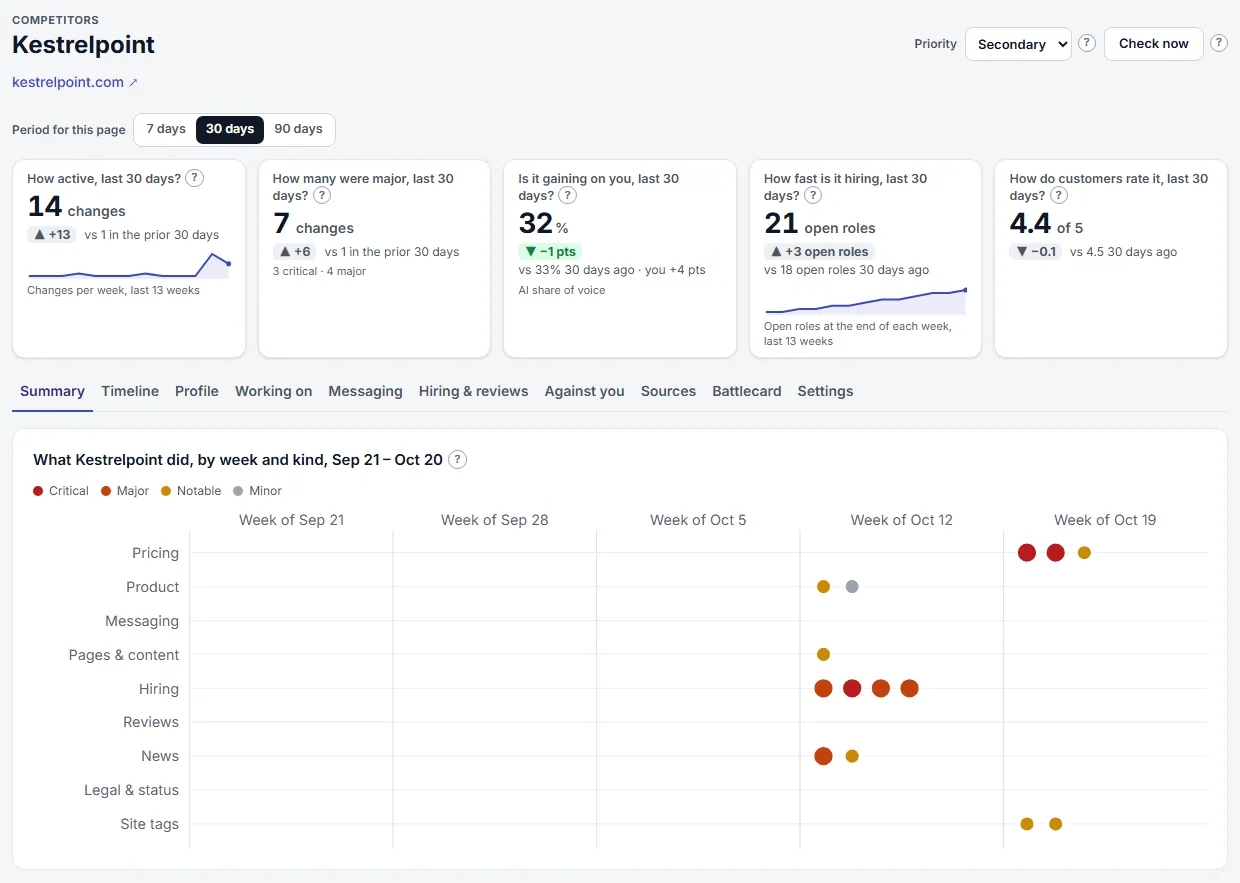
Task: Click the Minor legend entry
Action: point(257,491)
